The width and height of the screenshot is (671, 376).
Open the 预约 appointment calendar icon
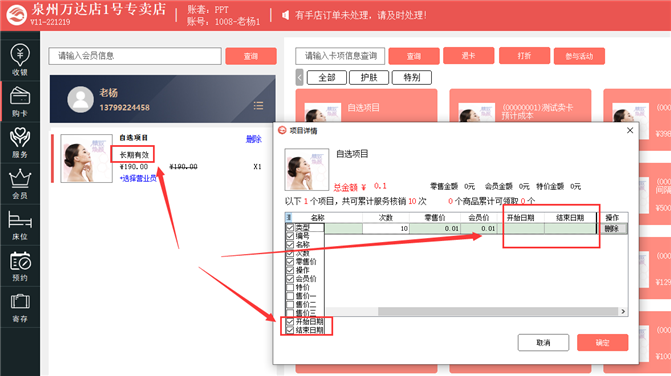click(20, 266)
